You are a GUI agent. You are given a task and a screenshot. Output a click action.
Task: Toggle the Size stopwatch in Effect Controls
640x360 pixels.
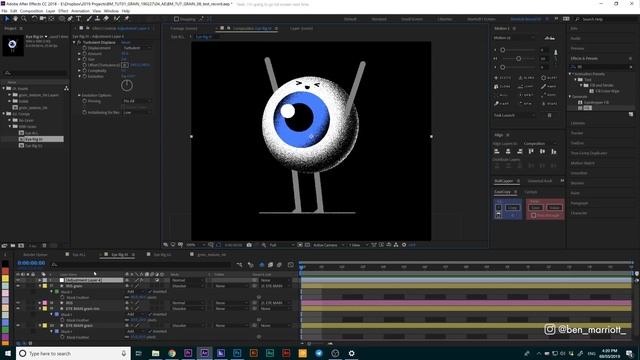(x=84, y=59)
